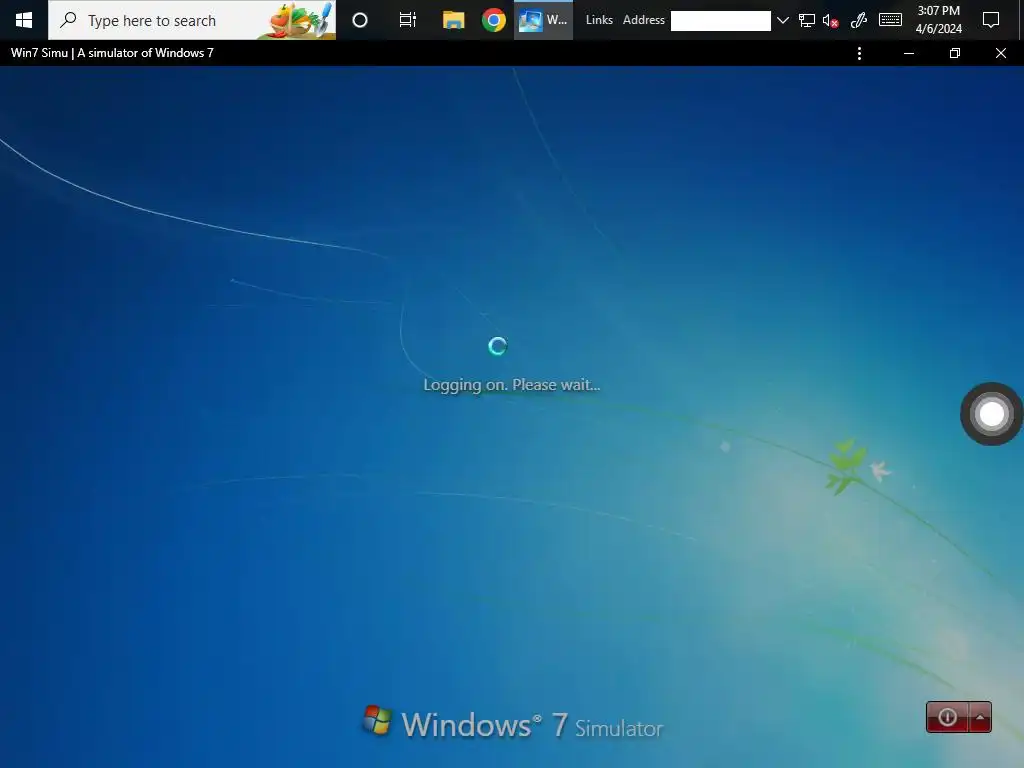The height and width of the screenshot is (768, 1024).
Task: Click the muted volume tray icon
Action: 830,20
